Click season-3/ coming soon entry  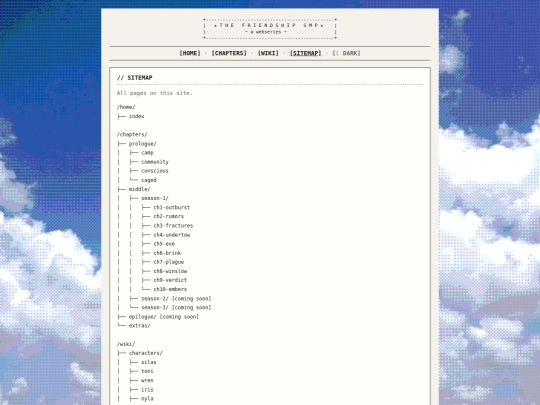(176, 308)
